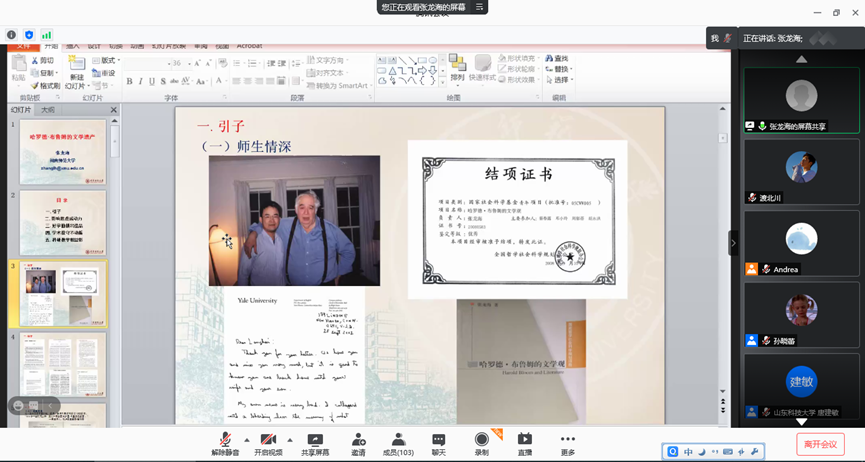This screenshot has width=865, height=462.
Task: Expand audio options arrow beside 解除静音
Action: (247, 440)
